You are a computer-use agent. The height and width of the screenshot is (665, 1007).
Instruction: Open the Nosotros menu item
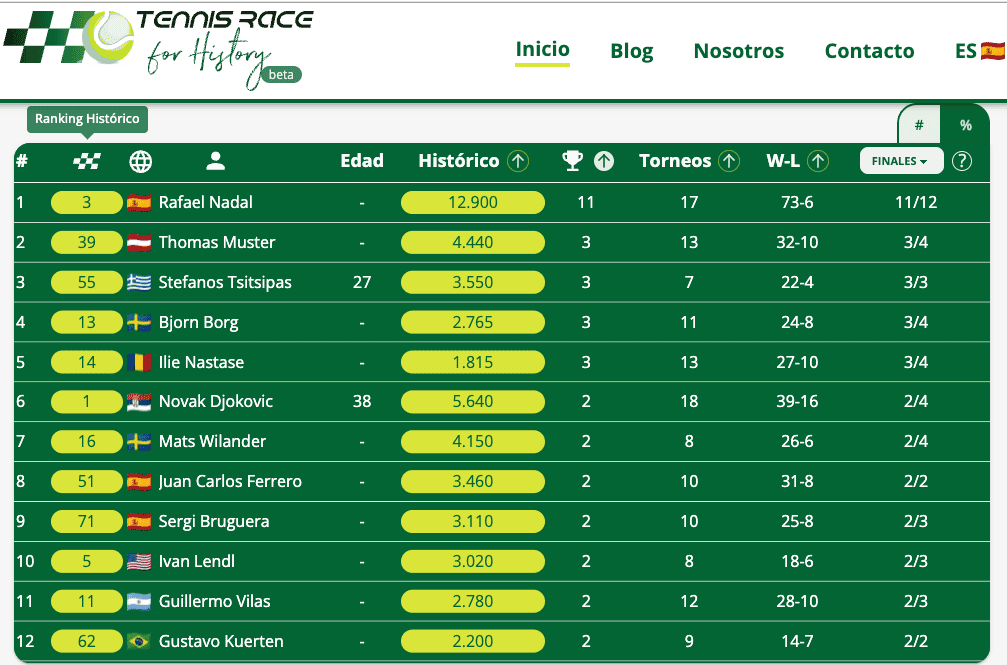[738, 51]
